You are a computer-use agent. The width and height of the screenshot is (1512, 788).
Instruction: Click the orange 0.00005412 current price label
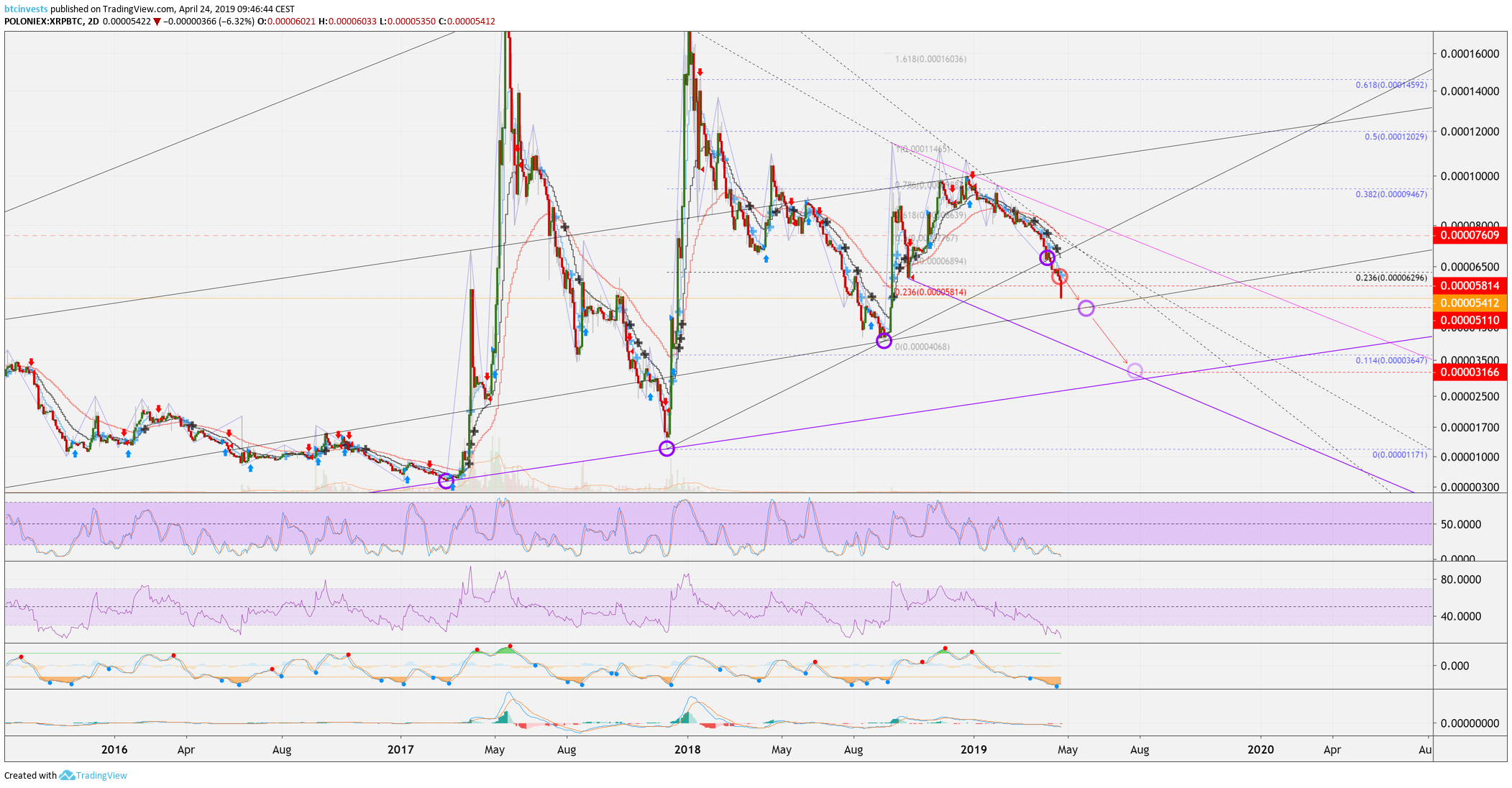point(1470,303)
